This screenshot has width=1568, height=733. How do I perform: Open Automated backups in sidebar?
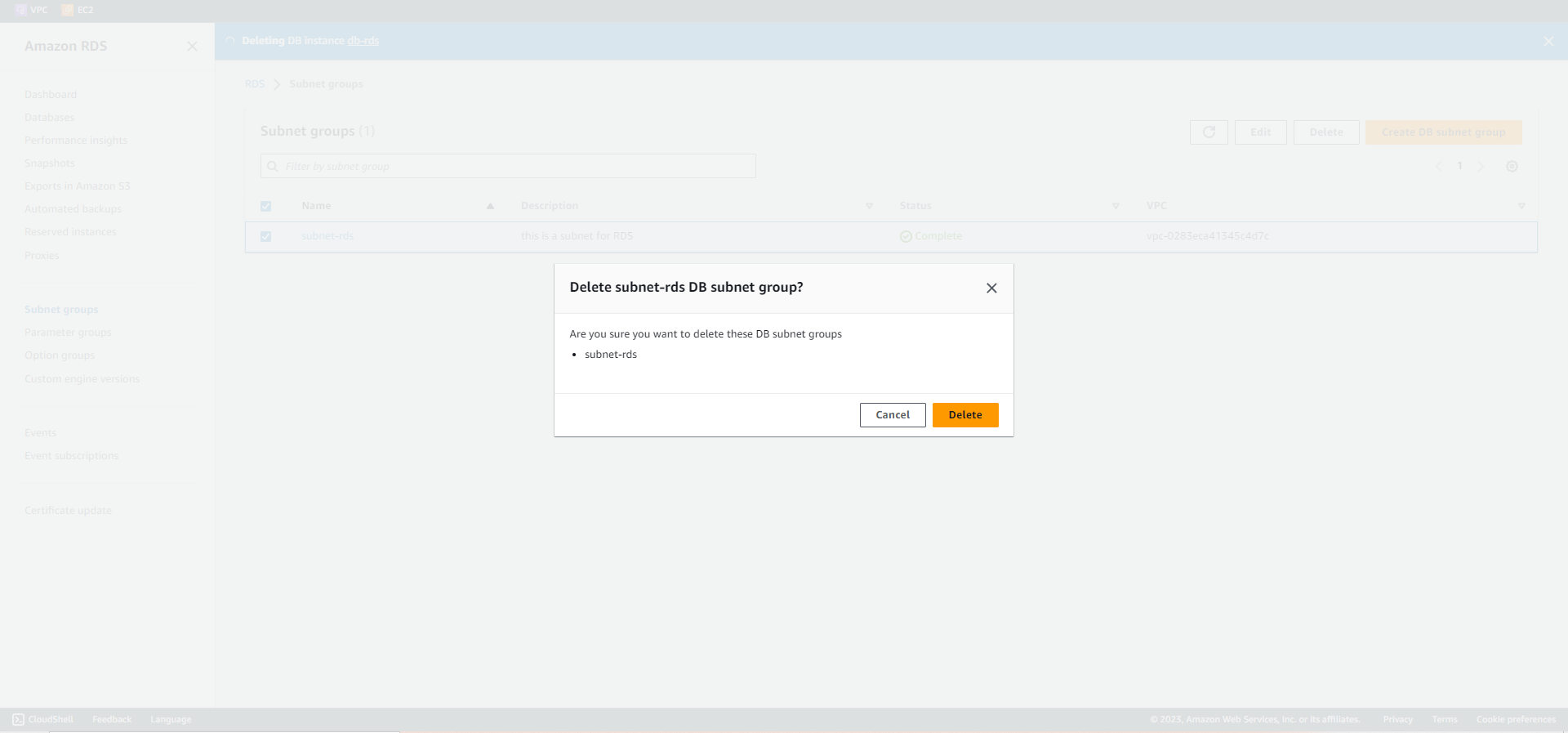73,209
